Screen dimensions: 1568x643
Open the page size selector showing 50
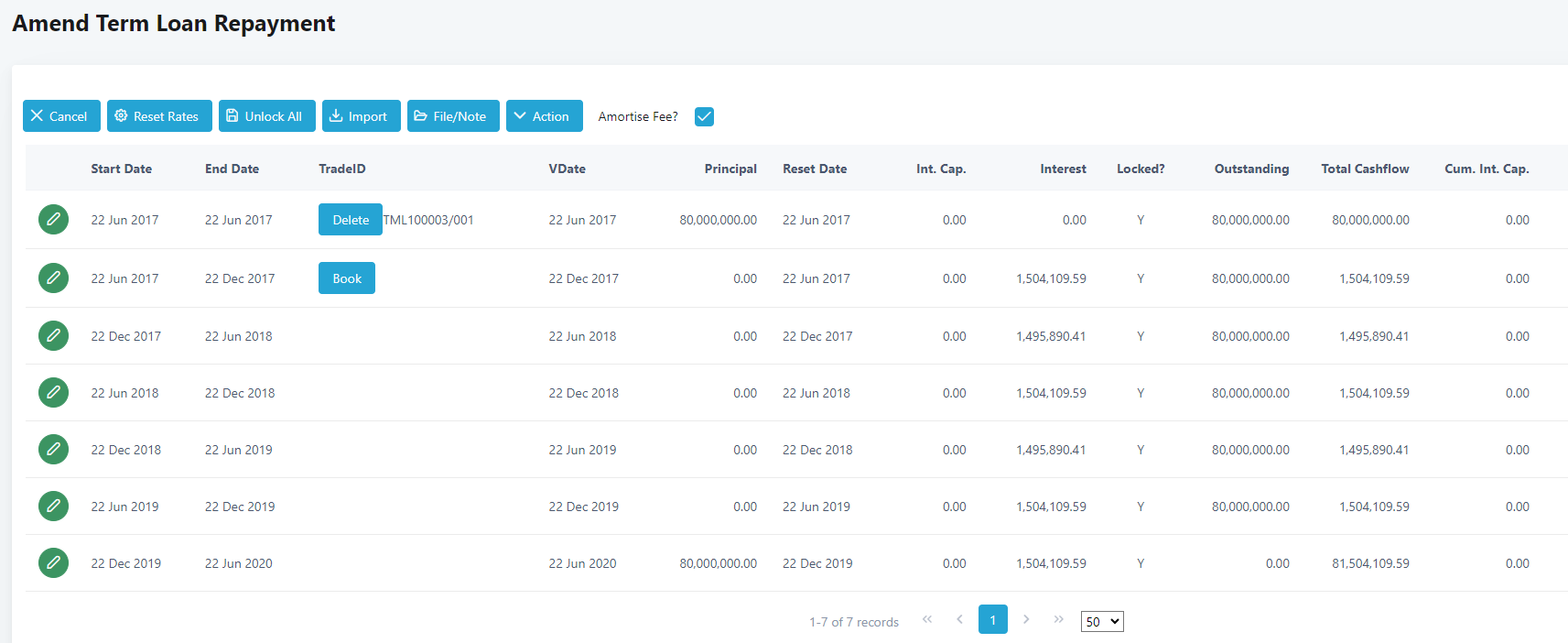(1101, 622)
